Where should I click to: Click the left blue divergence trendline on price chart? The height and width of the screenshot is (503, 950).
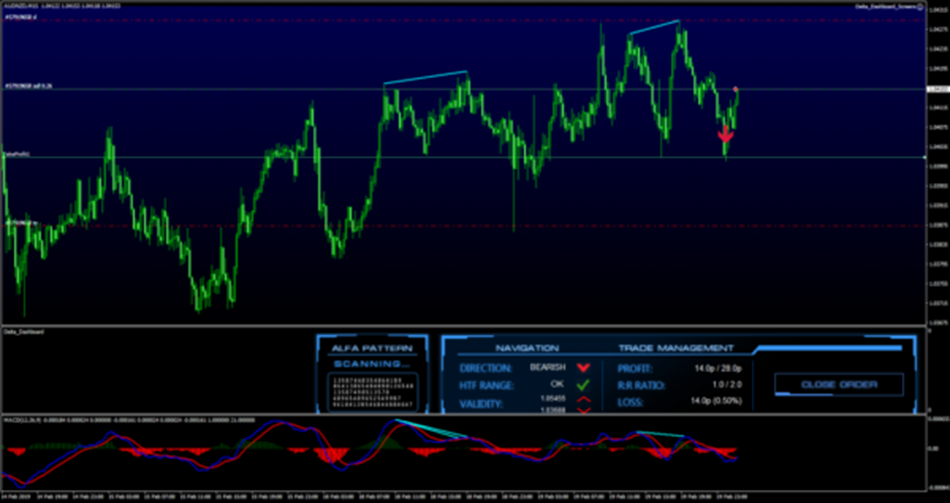[426, 78]
